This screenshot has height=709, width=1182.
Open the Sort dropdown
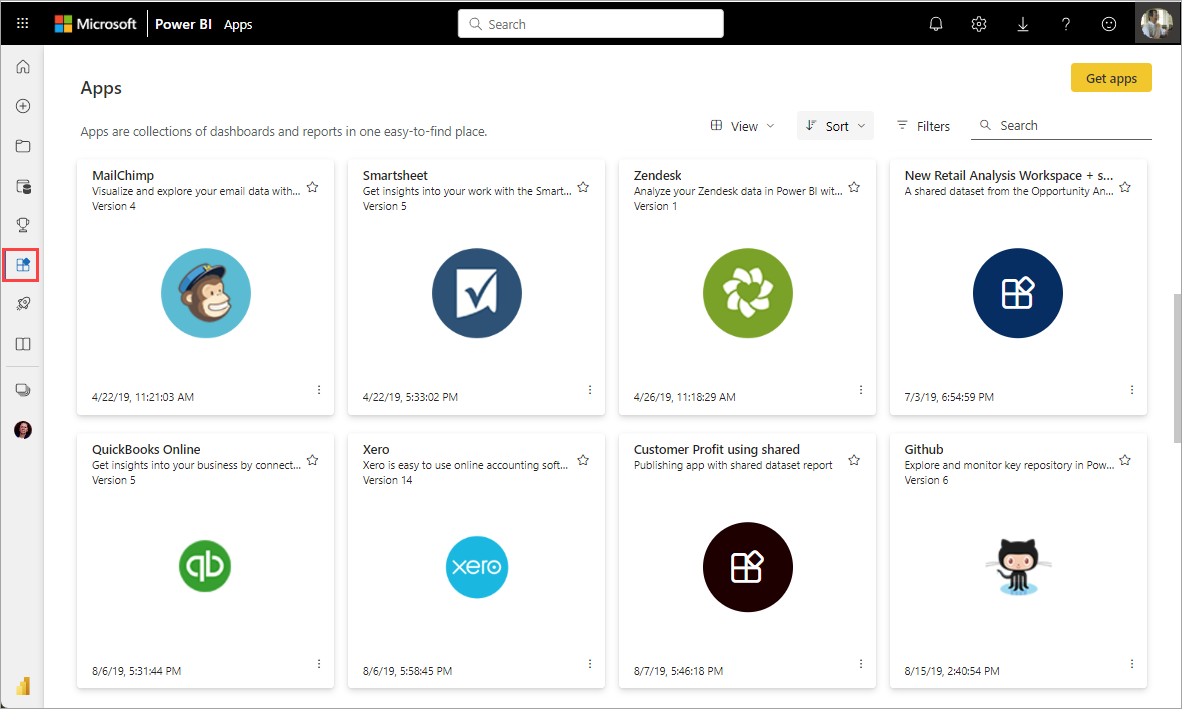coord(835,125)
